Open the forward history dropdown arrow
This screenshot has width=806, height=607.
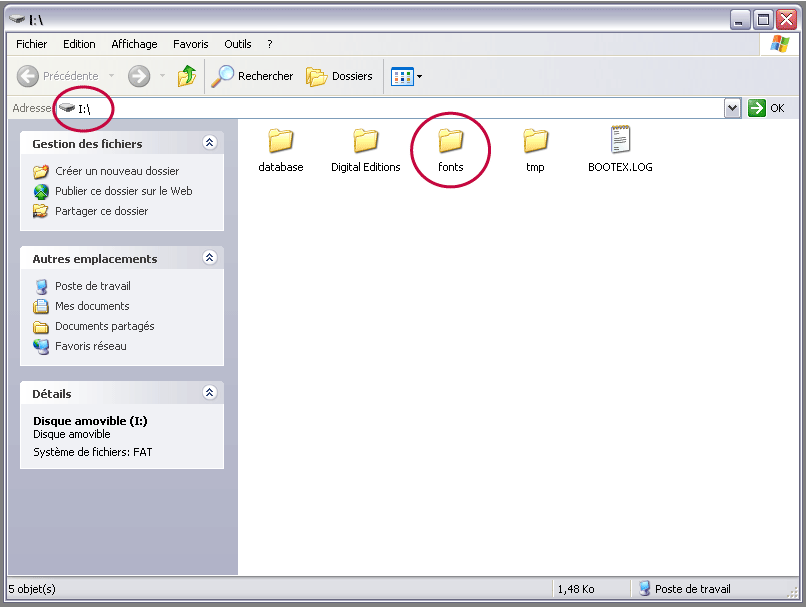(x=162, y=76)
